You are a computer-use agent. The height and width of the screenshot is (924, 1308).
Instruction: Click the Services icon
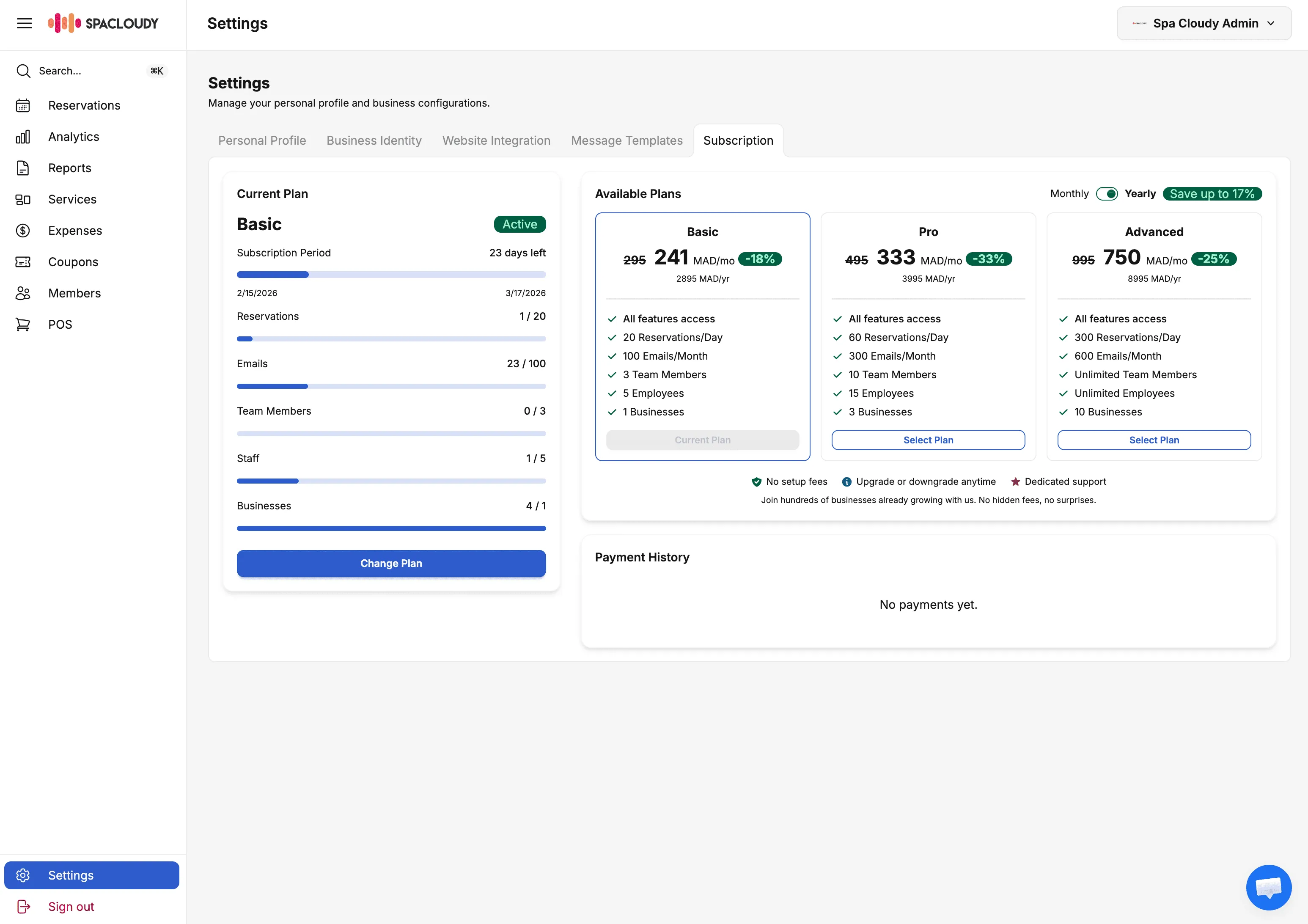(x=23, y=199)
